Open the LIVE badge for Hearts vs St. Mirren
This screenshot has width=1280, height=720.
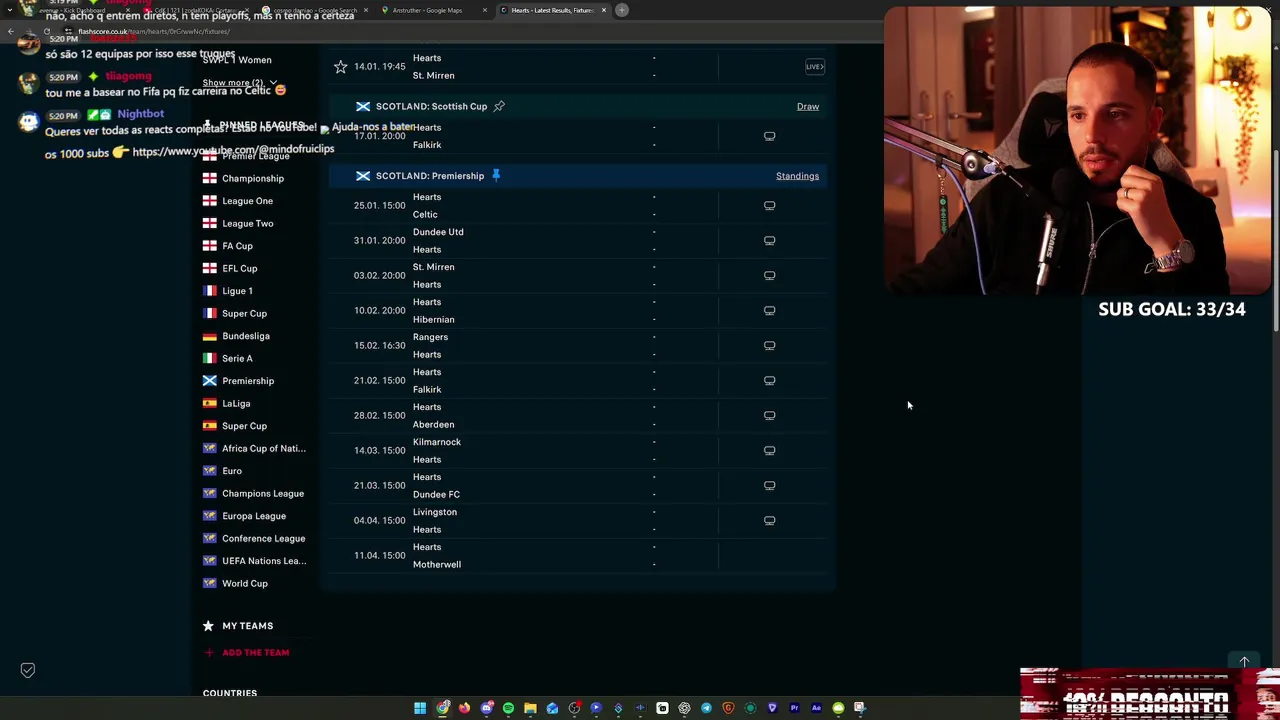pos(815,67)
